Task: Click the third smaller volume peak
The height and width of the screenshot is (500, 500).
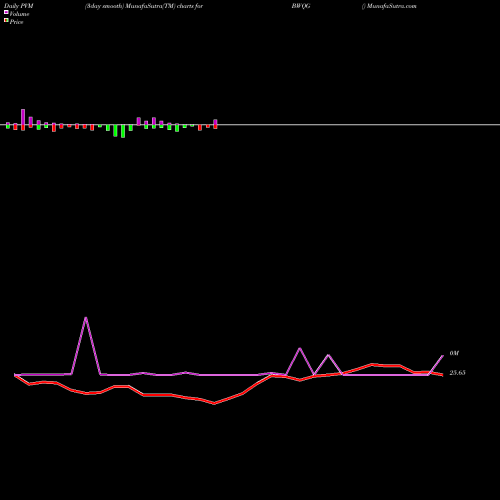Action: coord(328,355)
